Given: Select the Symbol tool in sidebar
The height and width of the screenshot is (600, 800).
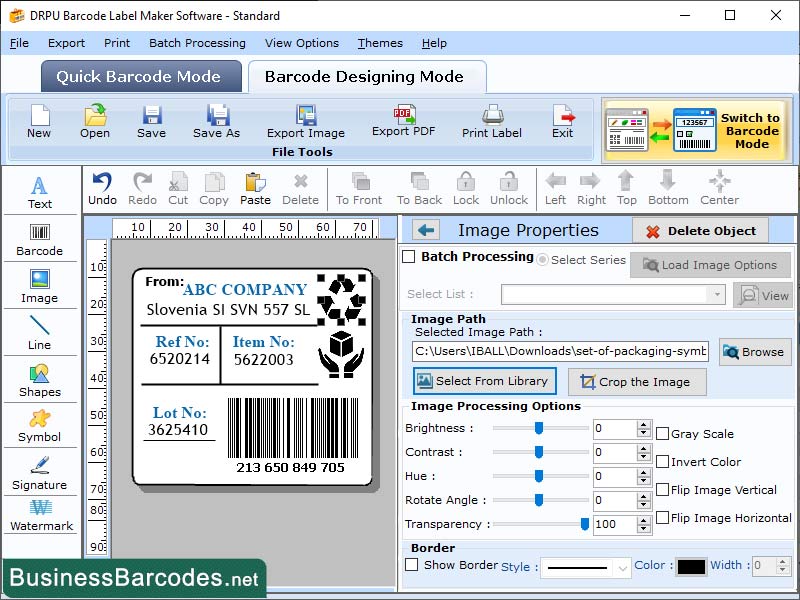Looking at the screenshot, I should coord(39,426).
